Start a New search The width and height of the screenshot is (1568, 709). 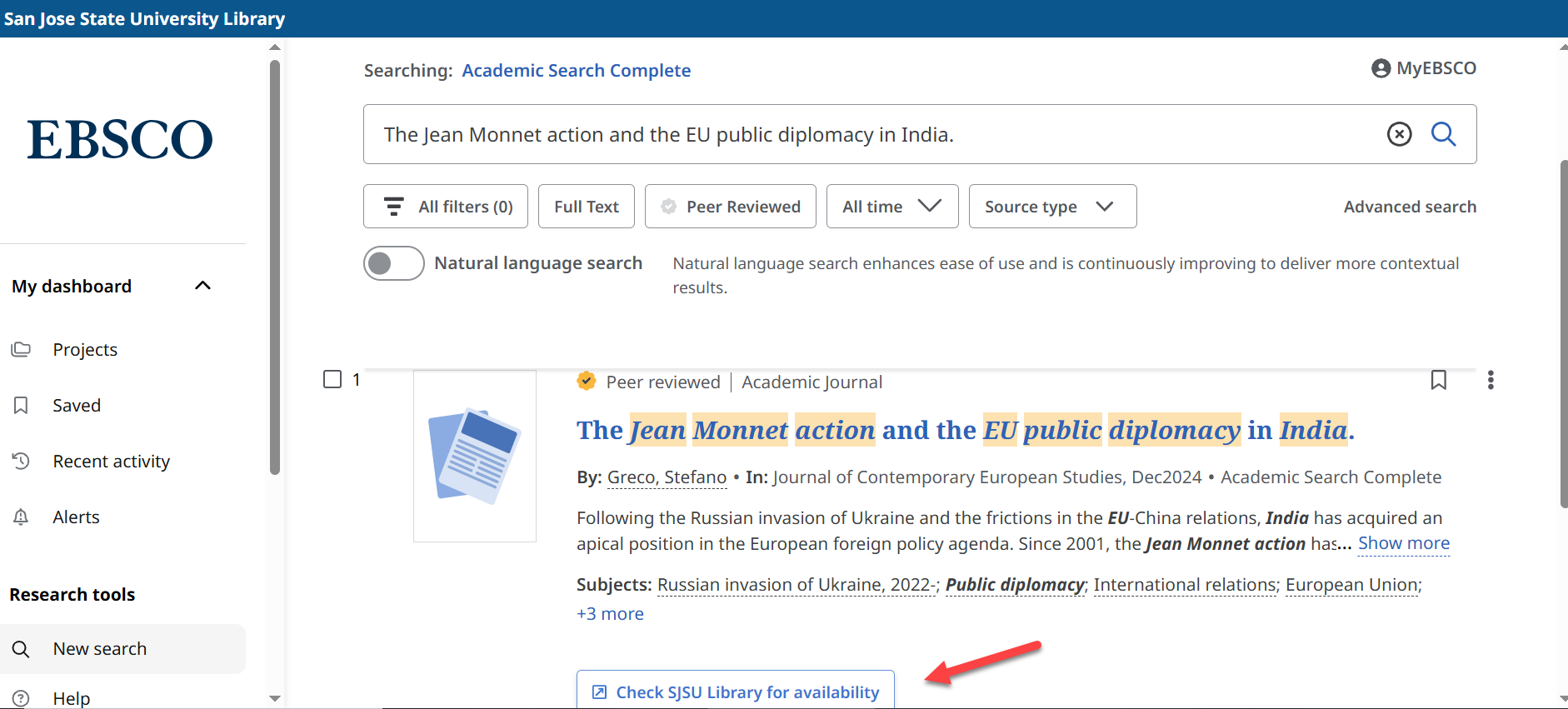click(x=122, y=649)
